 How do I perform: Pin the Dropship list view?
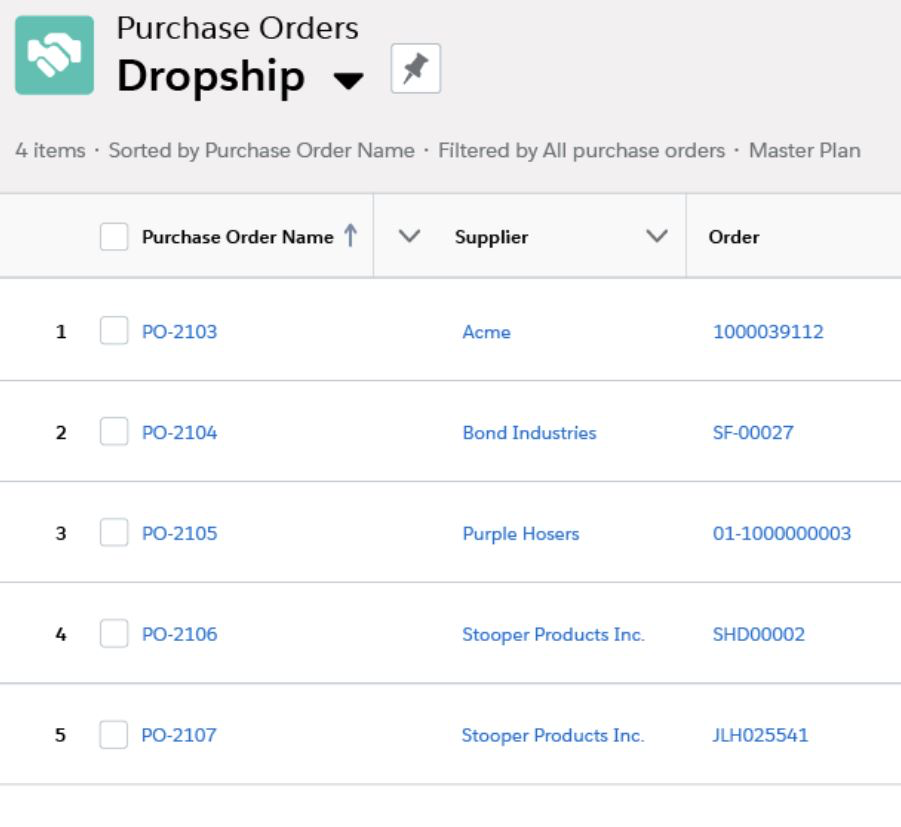click(415, 68)
